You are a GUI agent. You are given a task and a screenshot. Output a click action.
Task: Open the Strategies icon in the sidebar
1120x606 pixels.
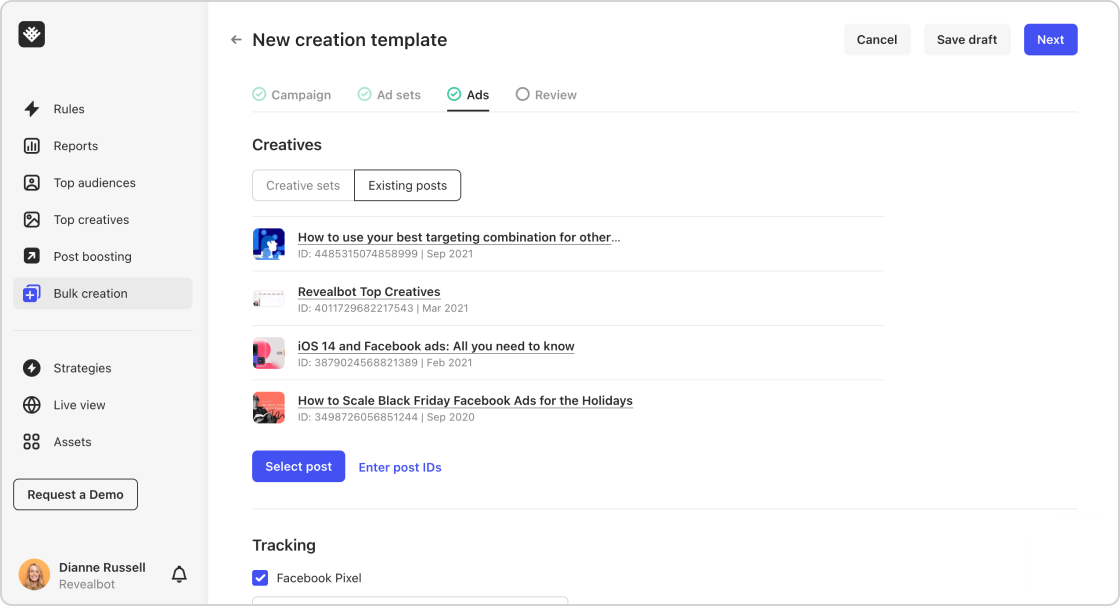[x=31, y=368]
